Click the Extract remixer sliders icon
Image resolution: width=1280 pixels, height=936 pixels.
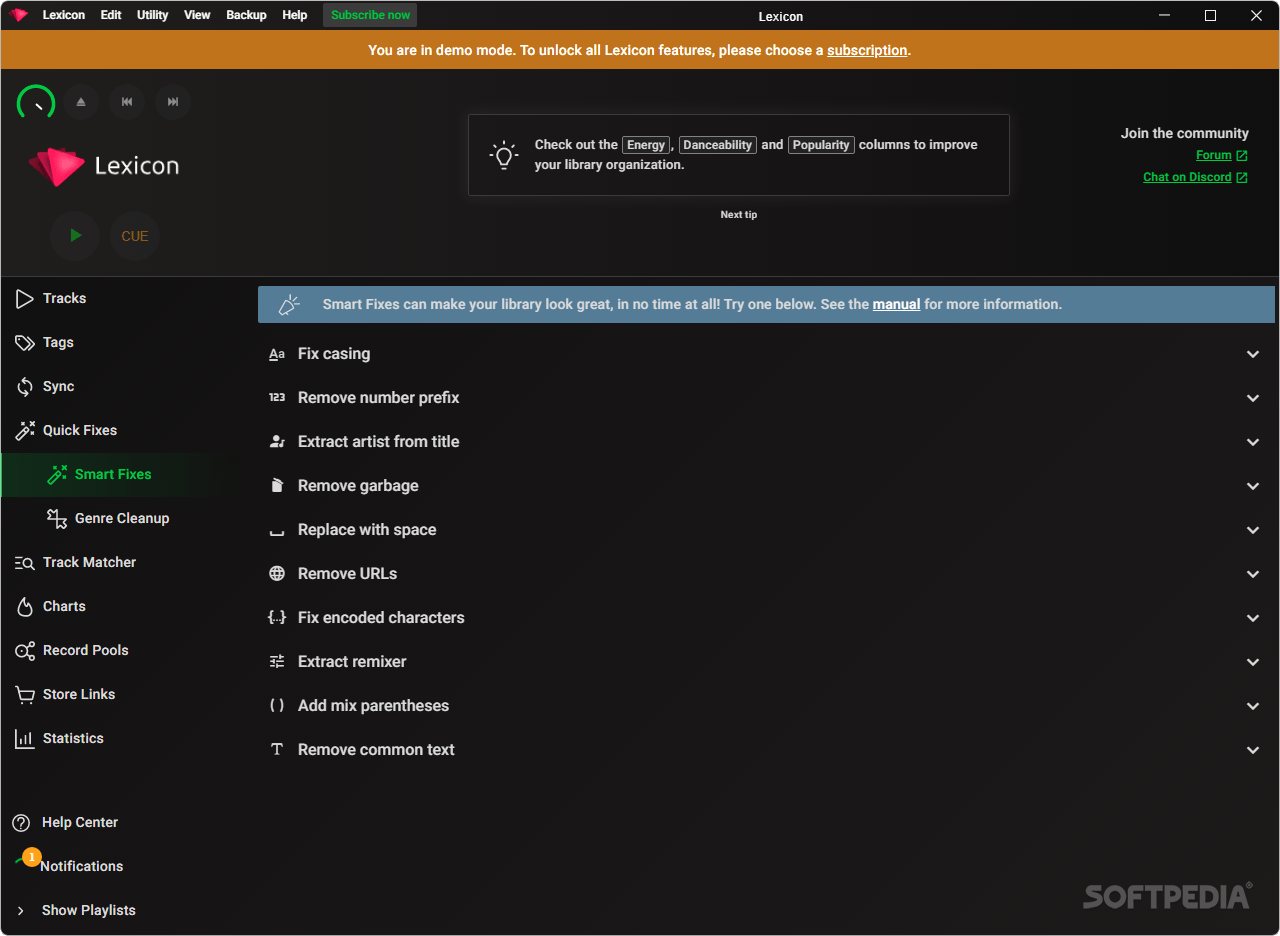277,662
